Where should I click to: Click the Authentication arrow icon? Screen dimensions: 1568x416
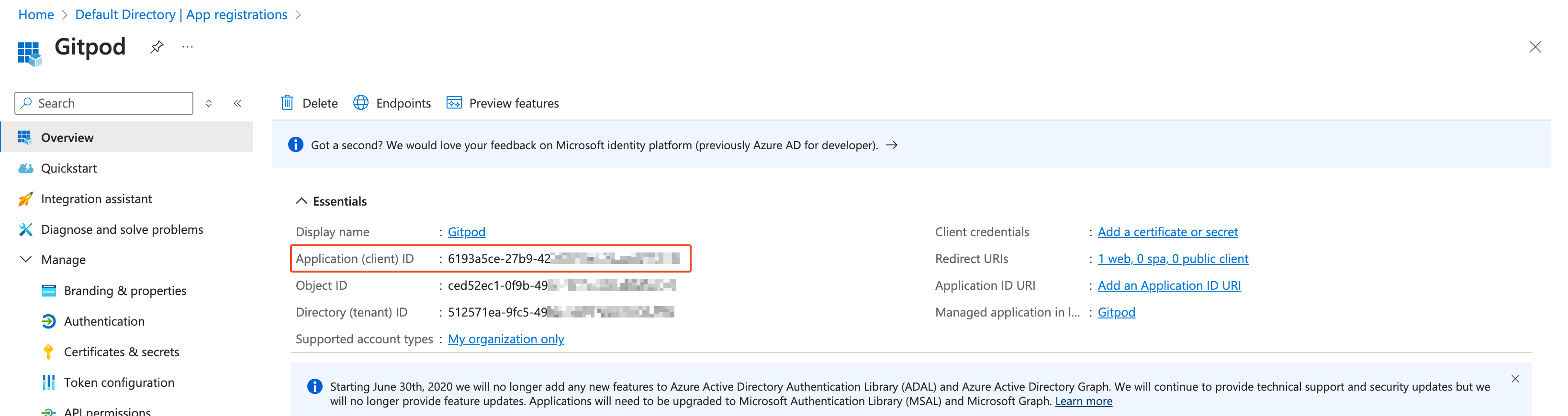click(x=49, y=321)
